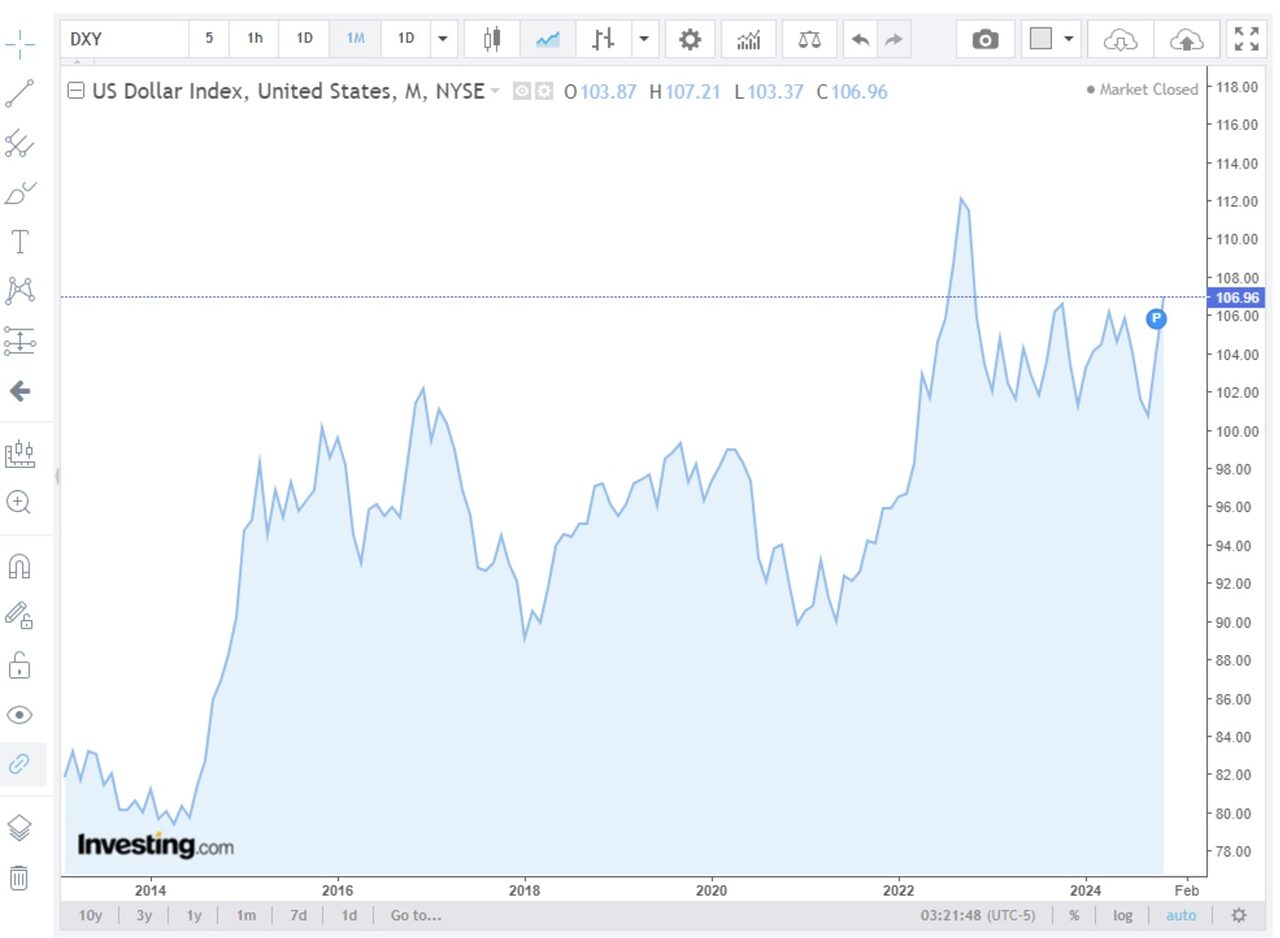Screen dimensions: 1280x938
Task: Select the highlighted 1M interval
Action: (355, 39)
